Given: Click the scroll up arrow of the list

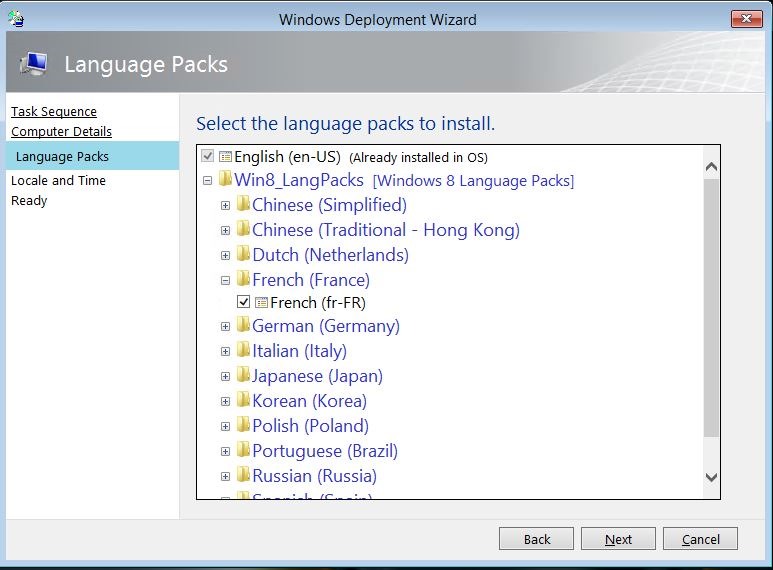Looking at the screenshot, I should click(711, 167).
